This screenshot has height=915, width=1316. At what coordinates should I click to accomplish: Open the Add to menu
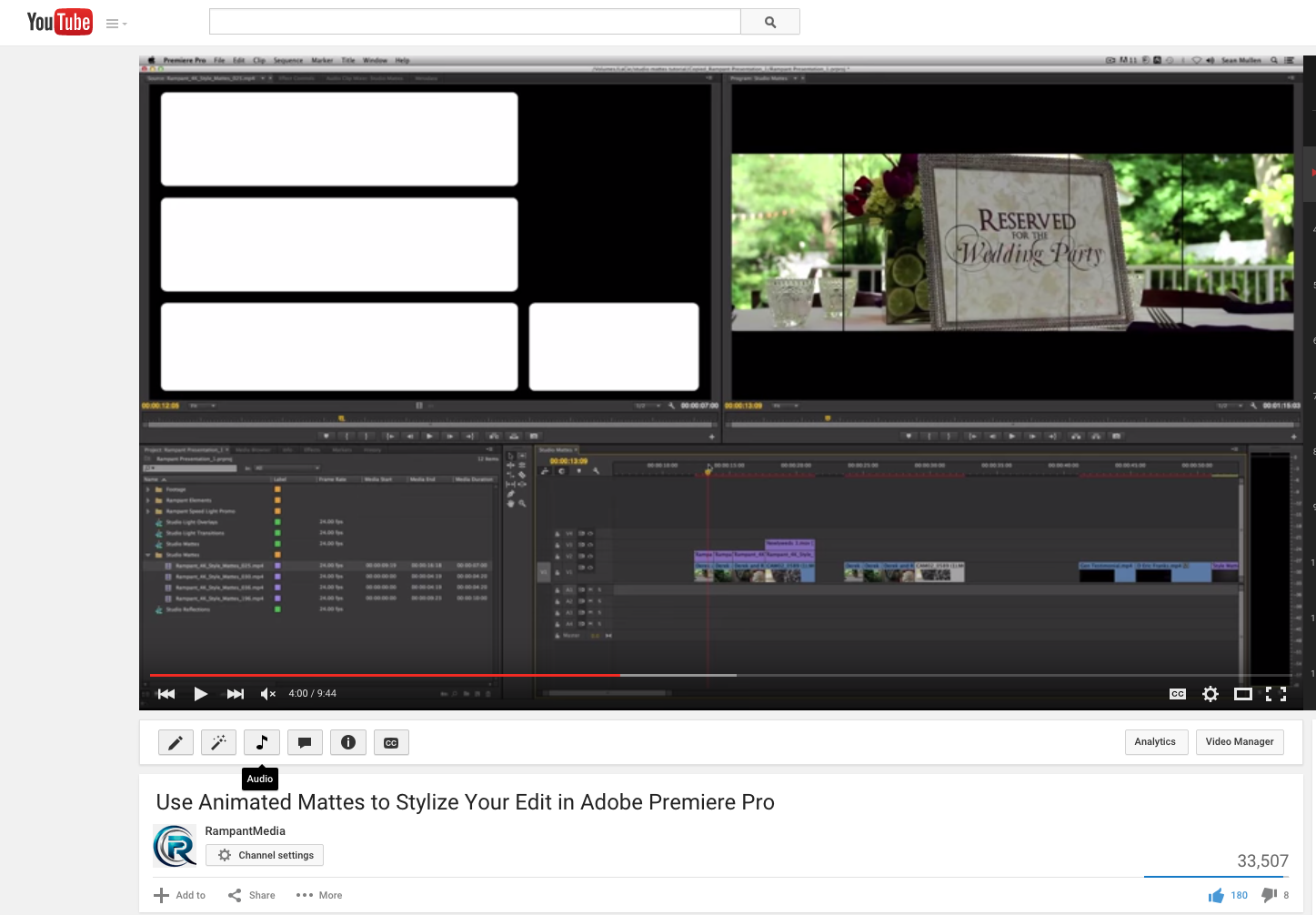[x=180, y=895]
